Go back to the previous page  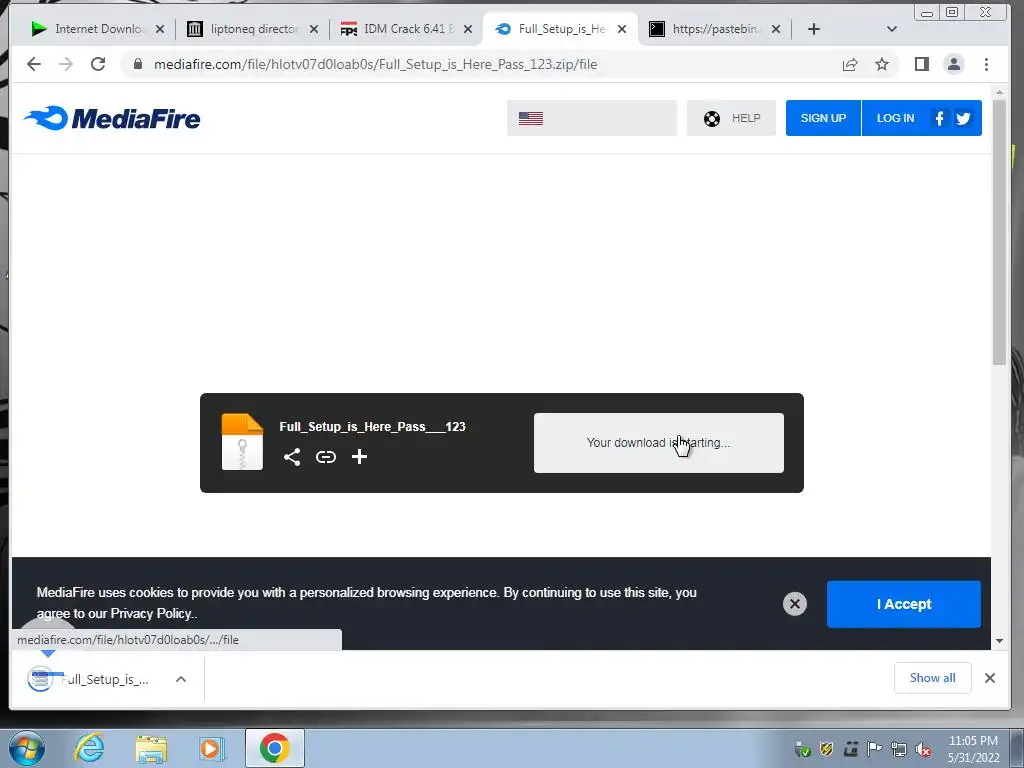(x=34, y=64)
